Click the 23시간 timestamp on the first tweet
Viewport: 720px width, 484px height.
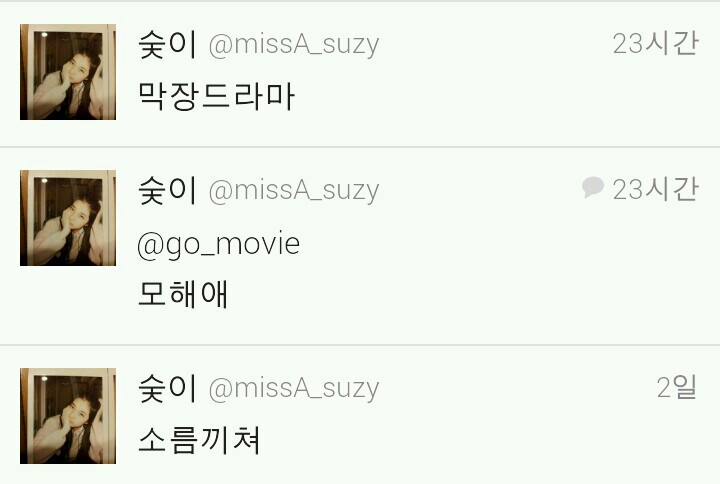[656, 44]
